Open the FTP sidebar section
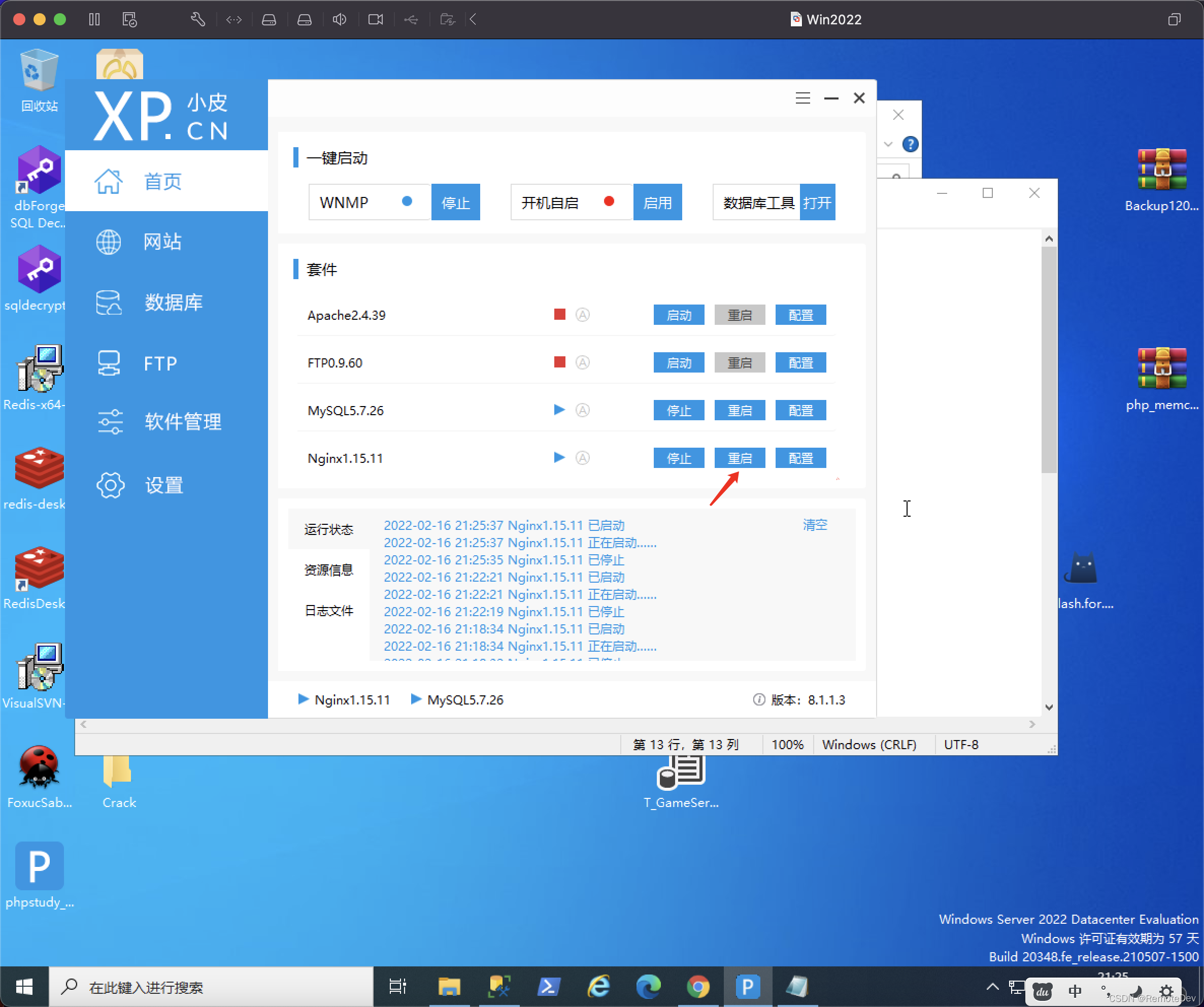 tap(166, 363)
